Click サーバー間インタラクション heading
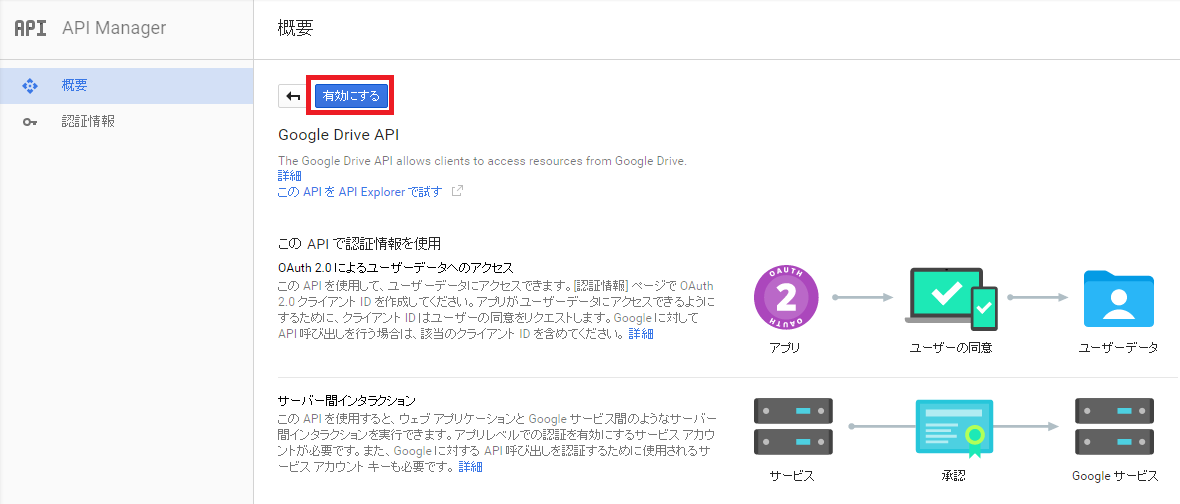 347,400
